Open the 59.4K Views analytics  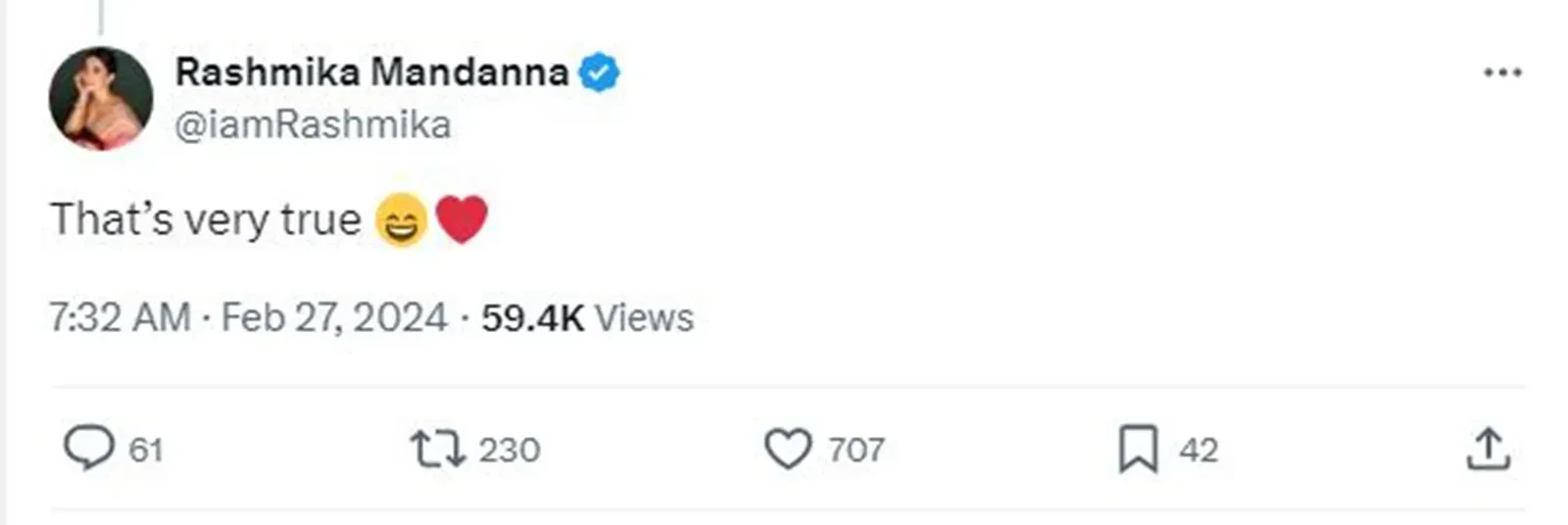coord(587,318)
